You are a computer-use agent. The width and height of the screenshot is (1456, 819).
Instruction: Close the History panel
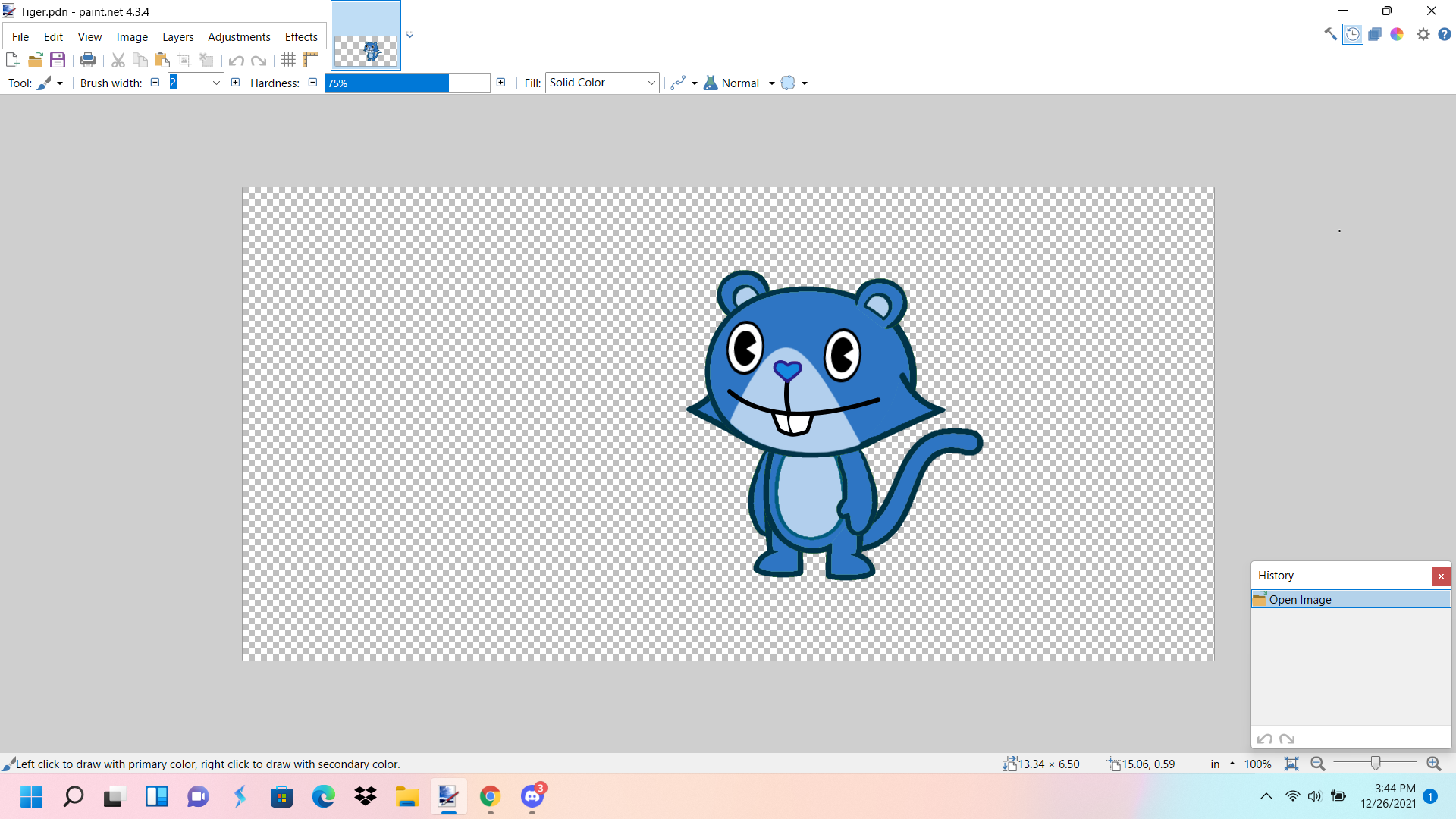click(x=1441, y=576)
